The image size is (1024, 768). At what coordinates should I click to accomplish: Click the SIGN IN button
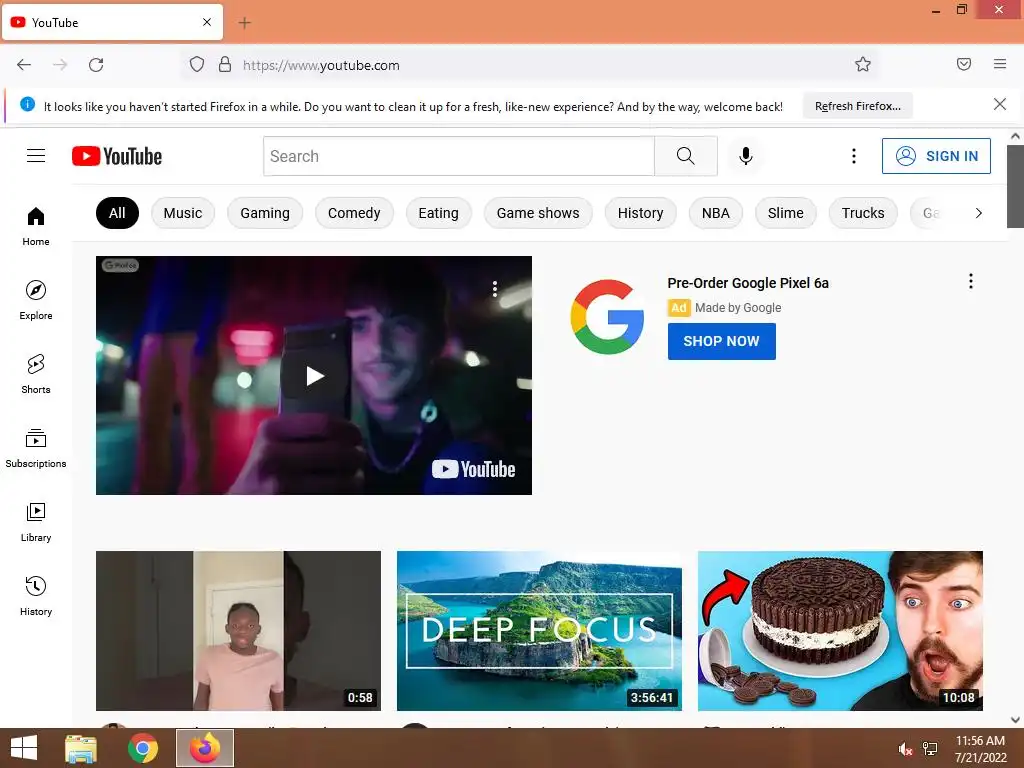[936, 156]
